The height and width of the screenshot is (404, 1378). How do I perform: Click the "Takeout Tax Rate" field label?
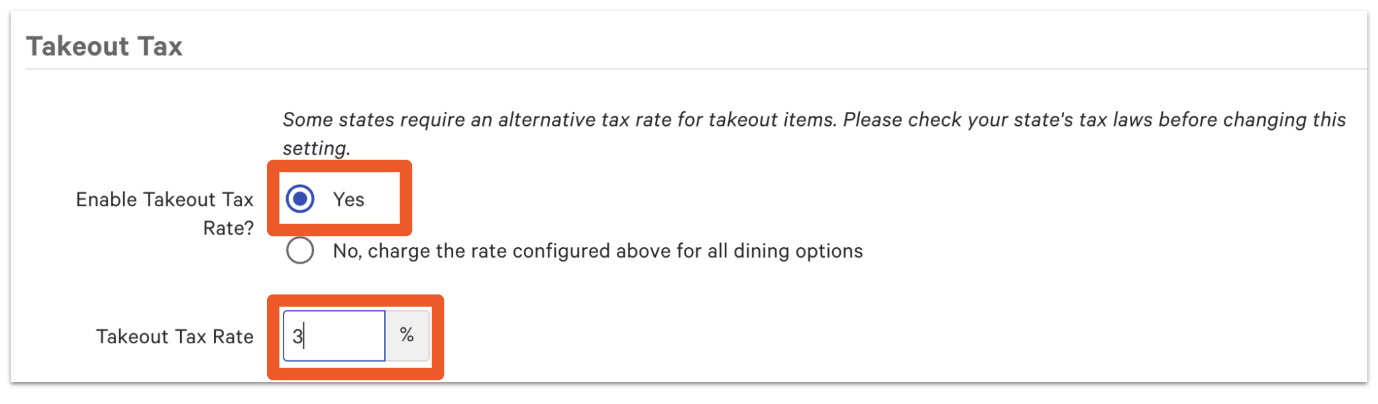(x=174, y=337)
